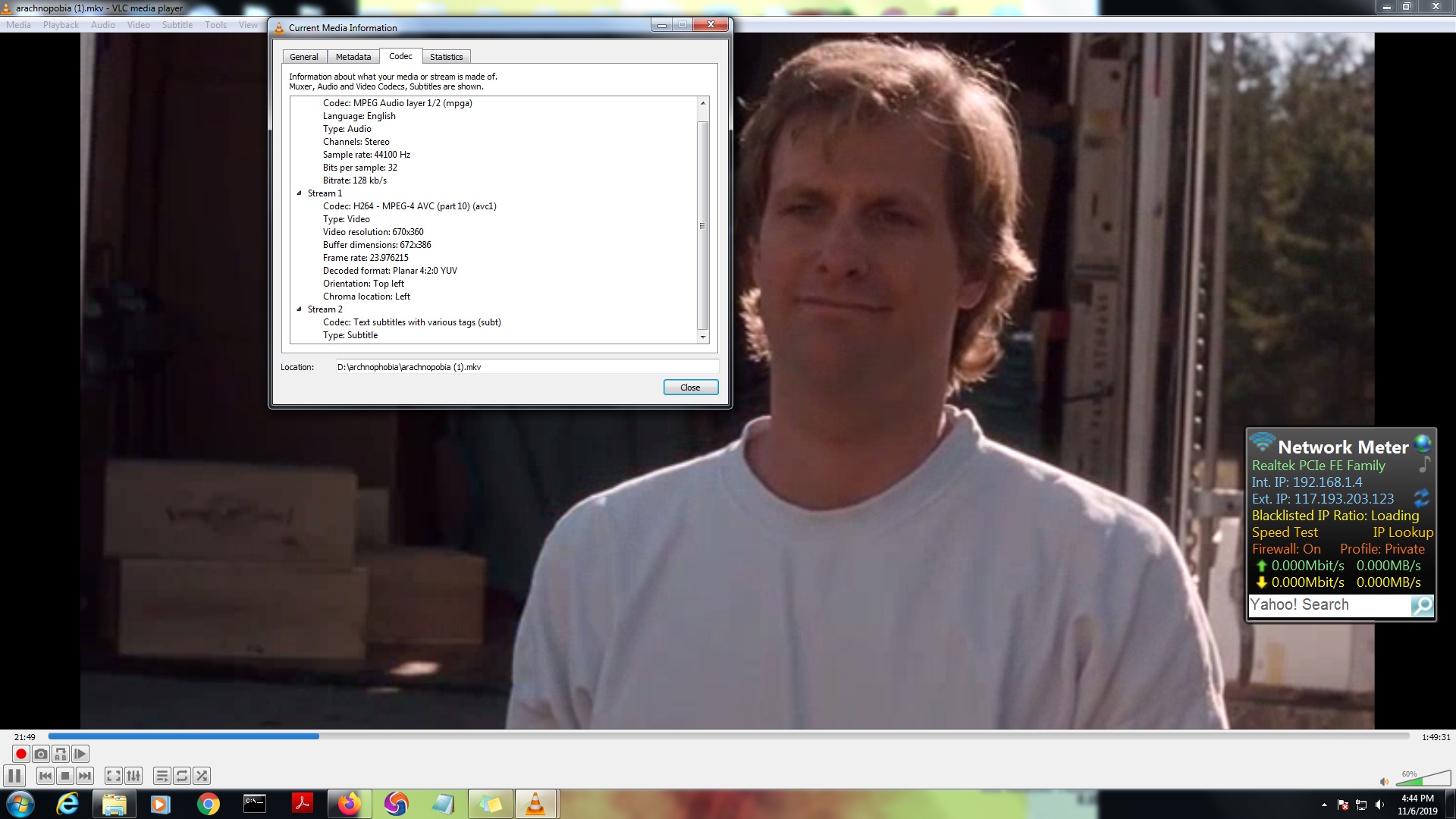Image resolution: width=1456 pixels, height=819 pixels.
Task: Select the Stream 1 tree item label
Action: pyautogui.click(x=325, y=193)
